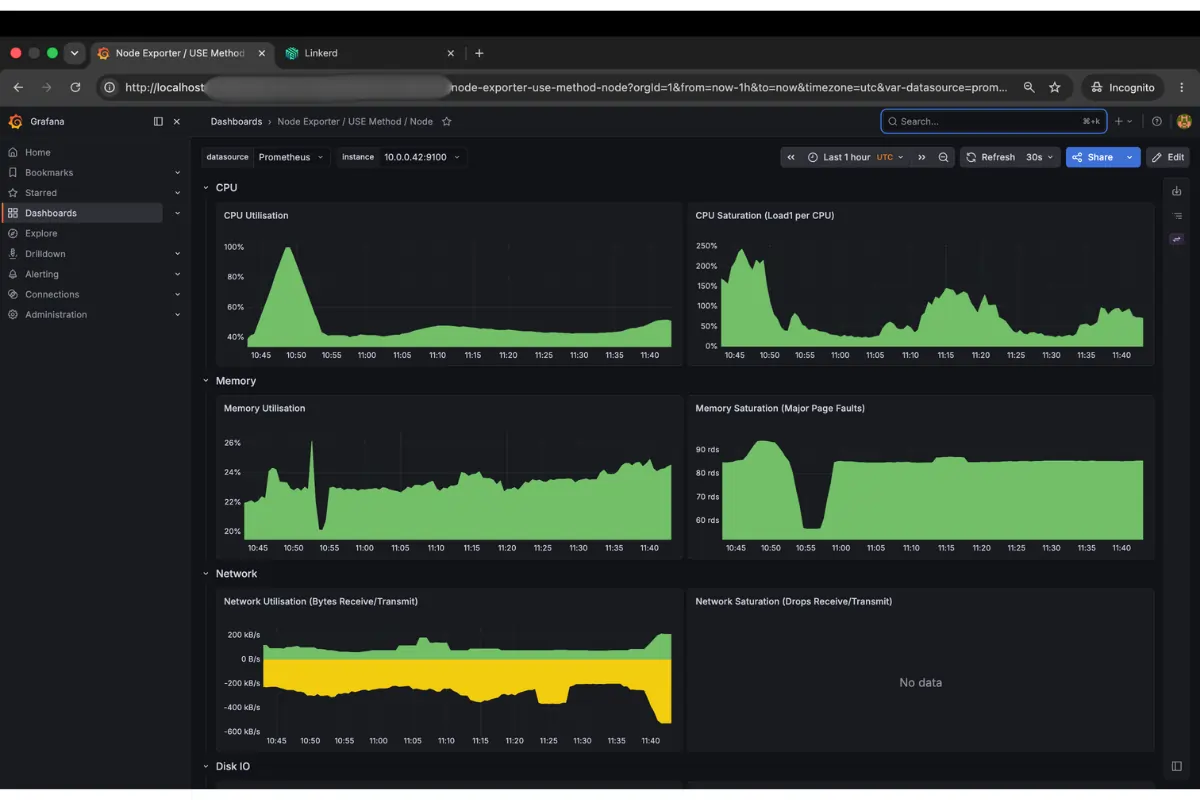Go to Starred dashboards
Viewport: 1200px width, 800px height.
41,193
